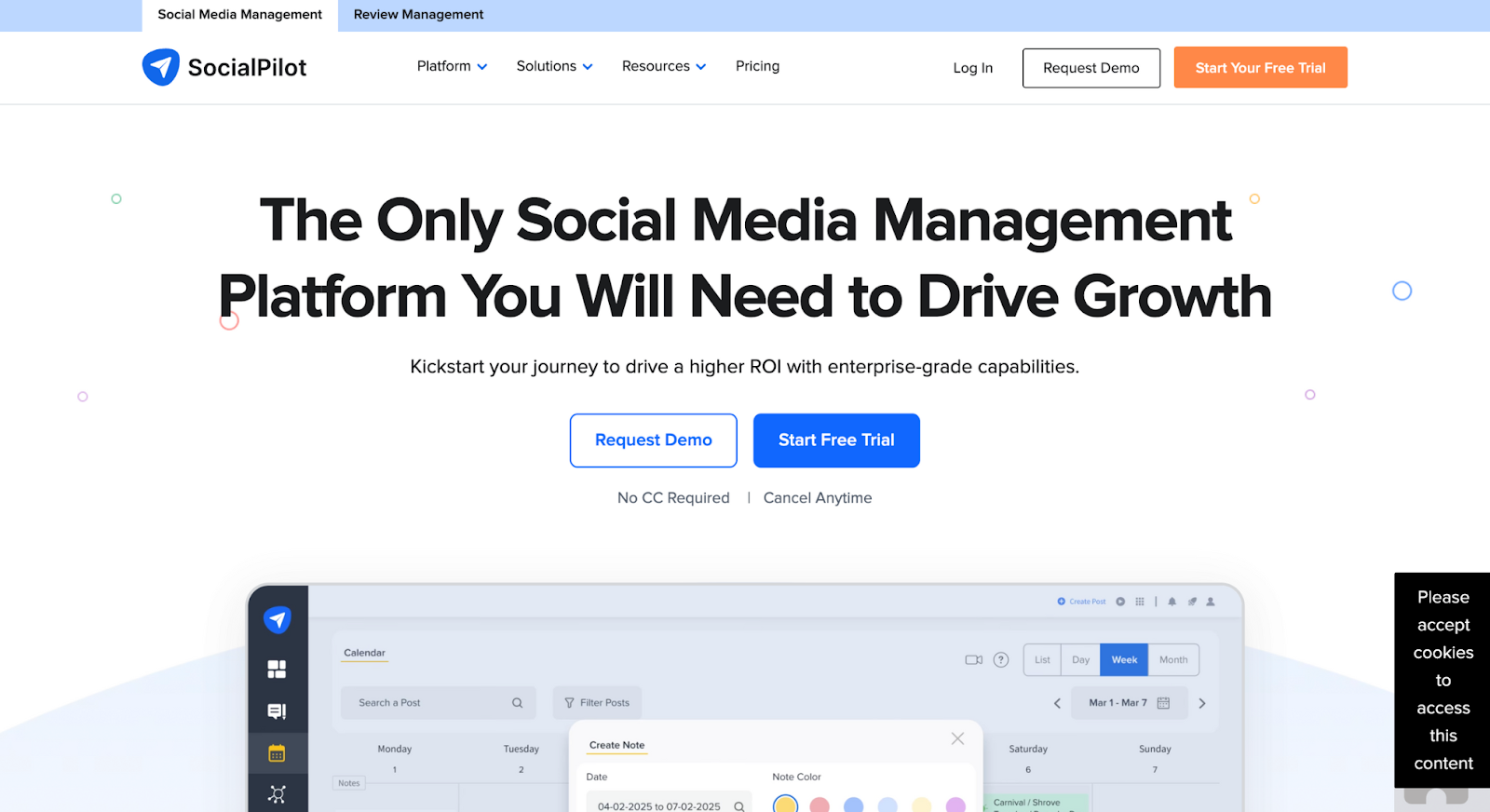
Task: Switch the calendar to List view
Action: tap(1042, 660)
